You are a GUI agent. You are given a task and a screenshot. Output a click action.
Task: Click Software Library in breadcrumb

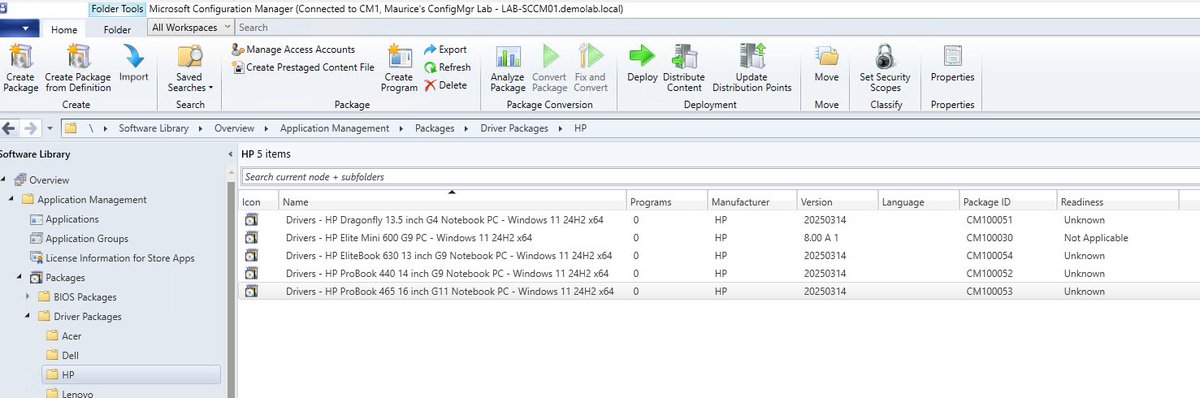(x=154, y=128)
